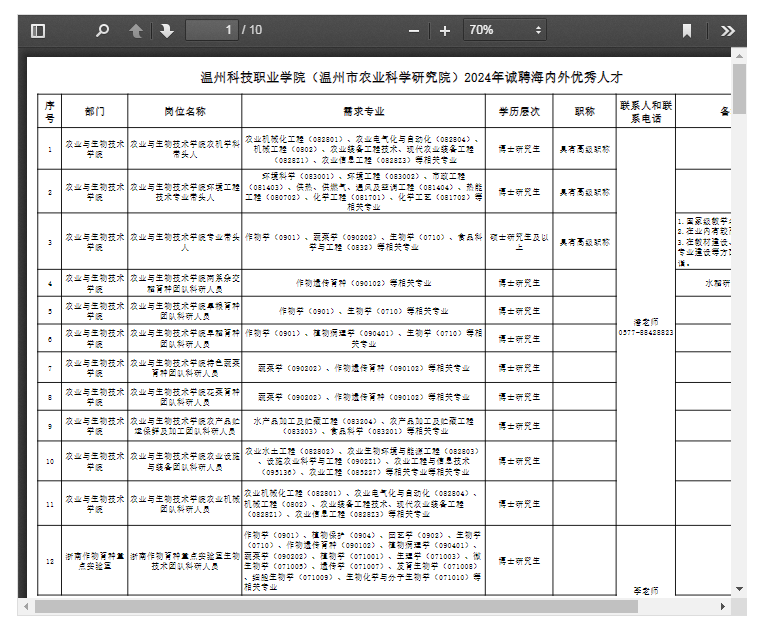Click row number 10 cell
Screen dimensions: 757x633
(x=50, y=461)
